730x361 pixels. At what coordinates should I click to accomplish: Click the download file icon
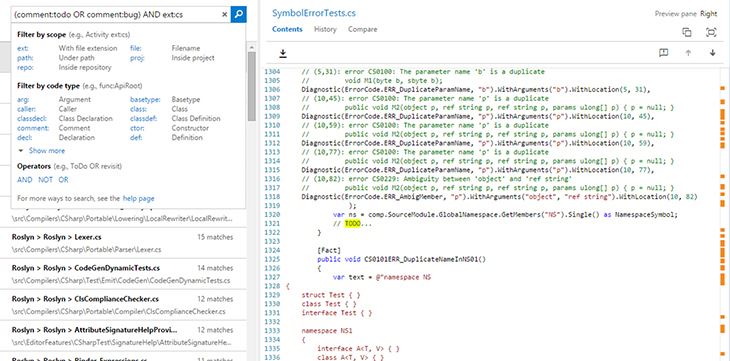pyautogui.click(x=283, y=54)
